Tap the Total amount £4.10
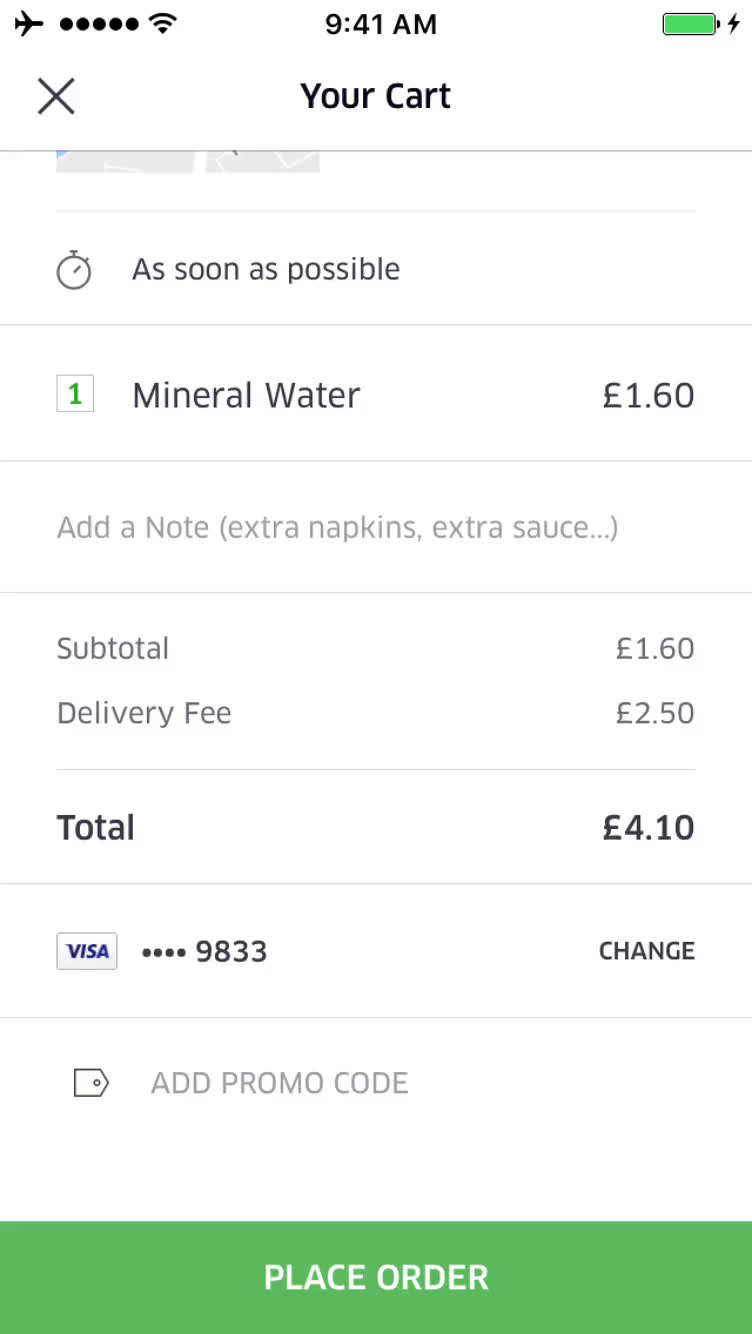The width and height of the screenshot is (752, 1334). 648,828
